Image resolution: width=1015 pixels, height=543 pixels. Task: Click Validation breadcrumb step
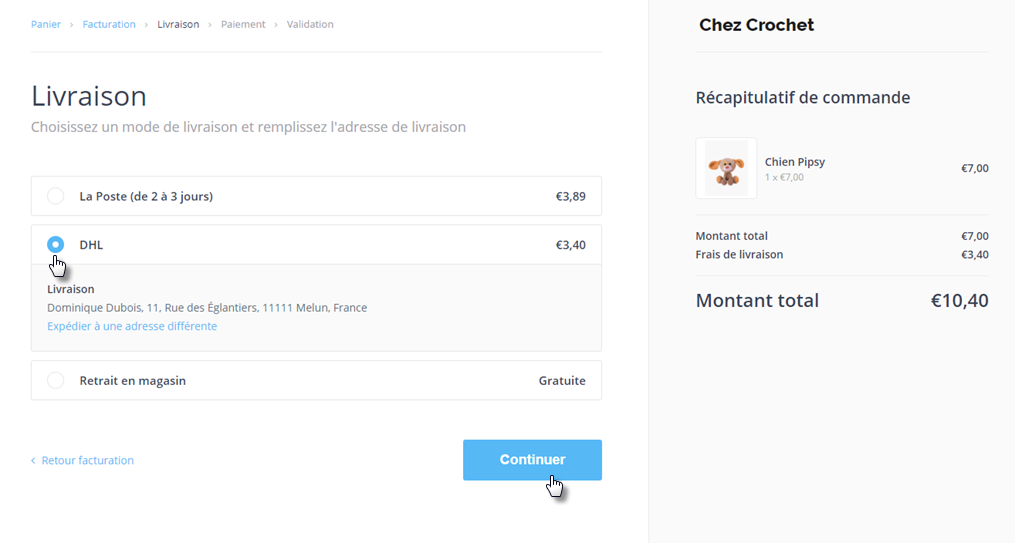310,24
